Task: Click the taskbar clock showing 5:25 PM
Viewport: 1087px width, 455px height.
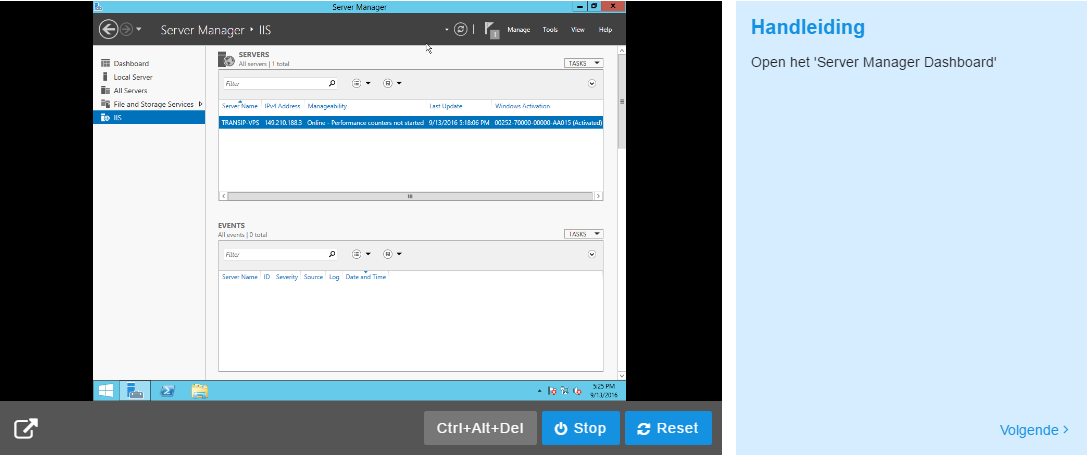Action: pyautogui.click(x=604, y=390)
